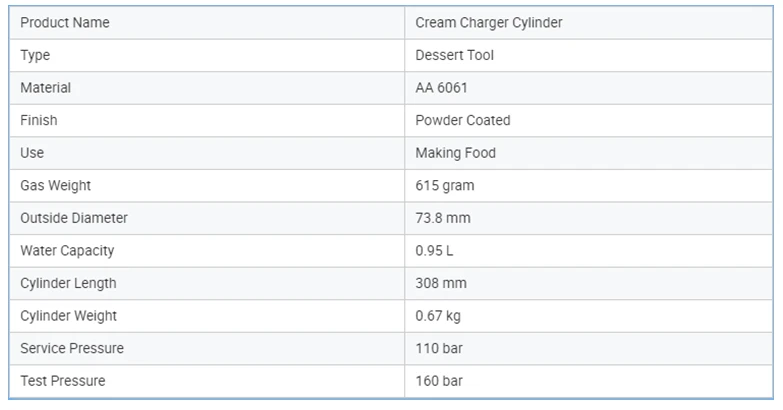Click the Finish row label

click(39, 120)
